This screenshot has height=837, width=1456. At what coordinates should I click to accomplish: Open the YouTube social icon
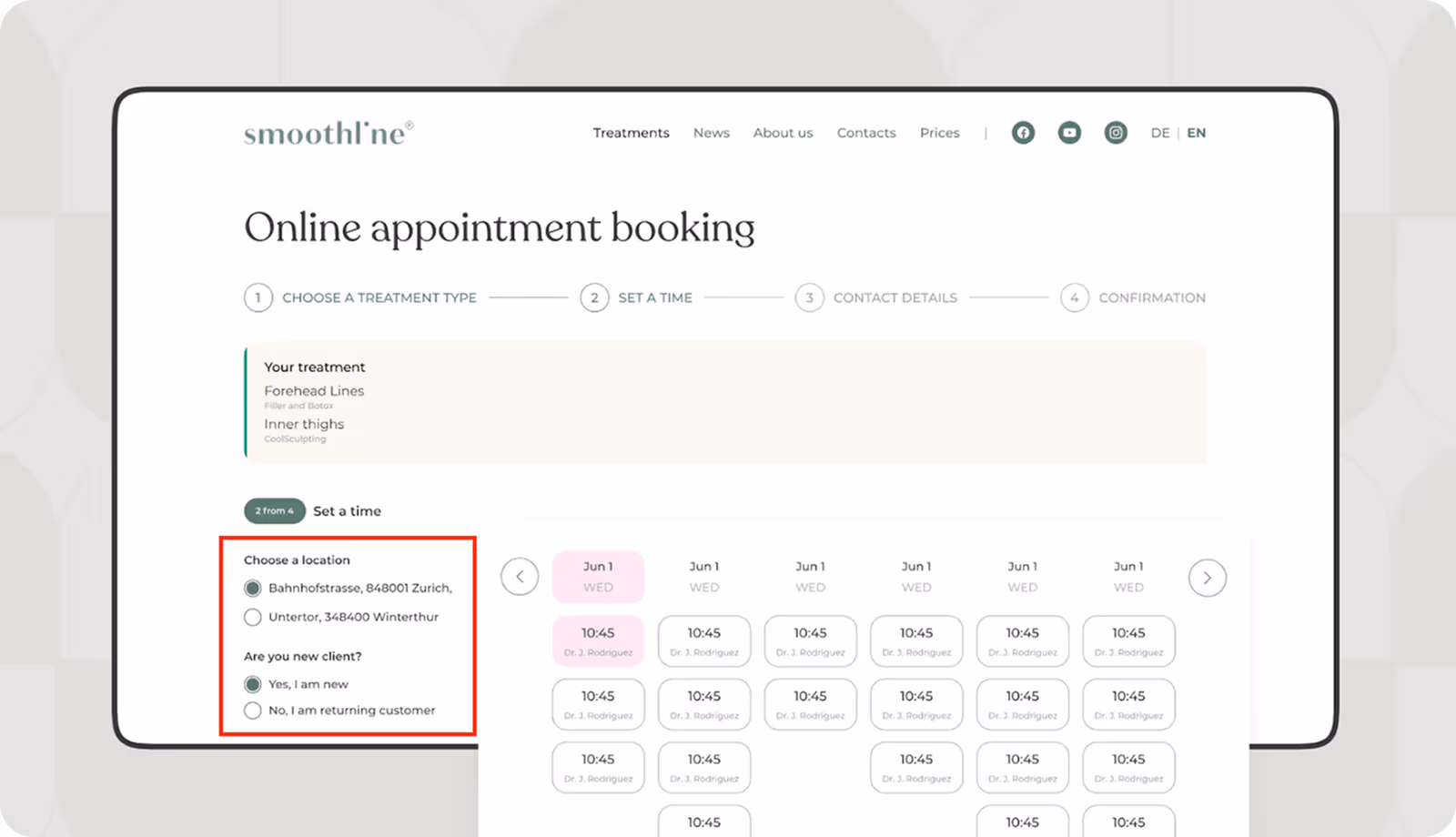coord(1069,133)
